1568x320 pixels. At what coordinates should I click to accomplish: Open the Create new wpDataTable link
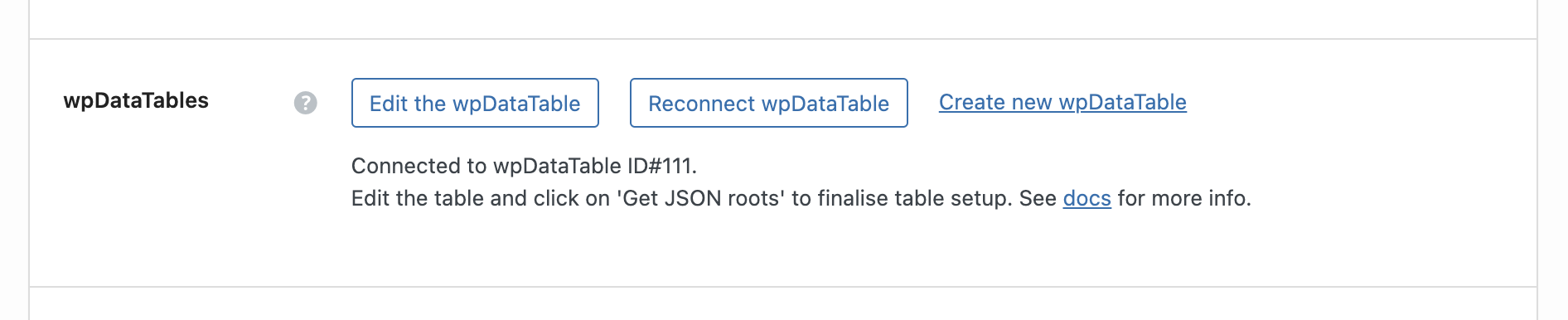point(1062,102)
